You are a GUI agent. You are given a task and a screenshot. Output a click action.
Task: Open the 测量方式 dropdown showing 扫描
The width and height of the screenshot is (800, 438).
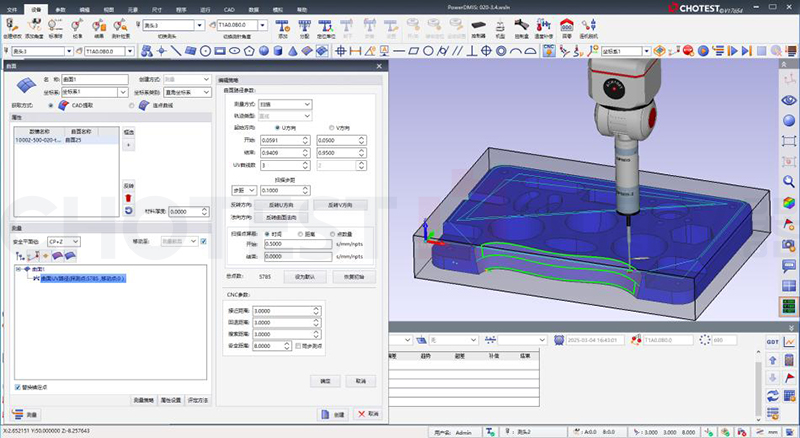click(285, 104)
